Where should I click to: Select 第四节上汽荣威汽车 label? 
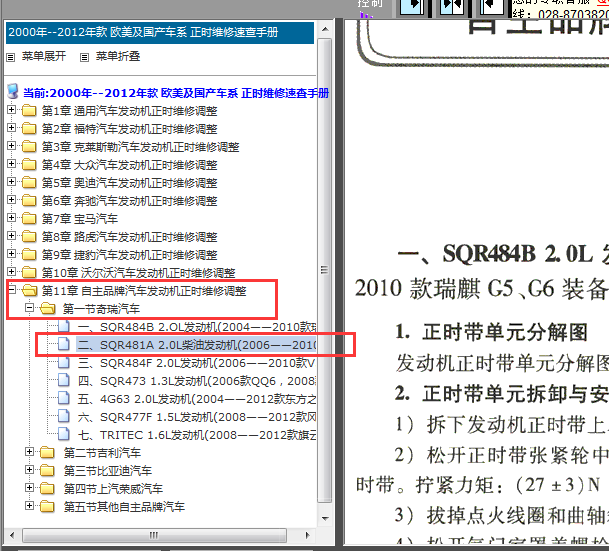[113, 488]
